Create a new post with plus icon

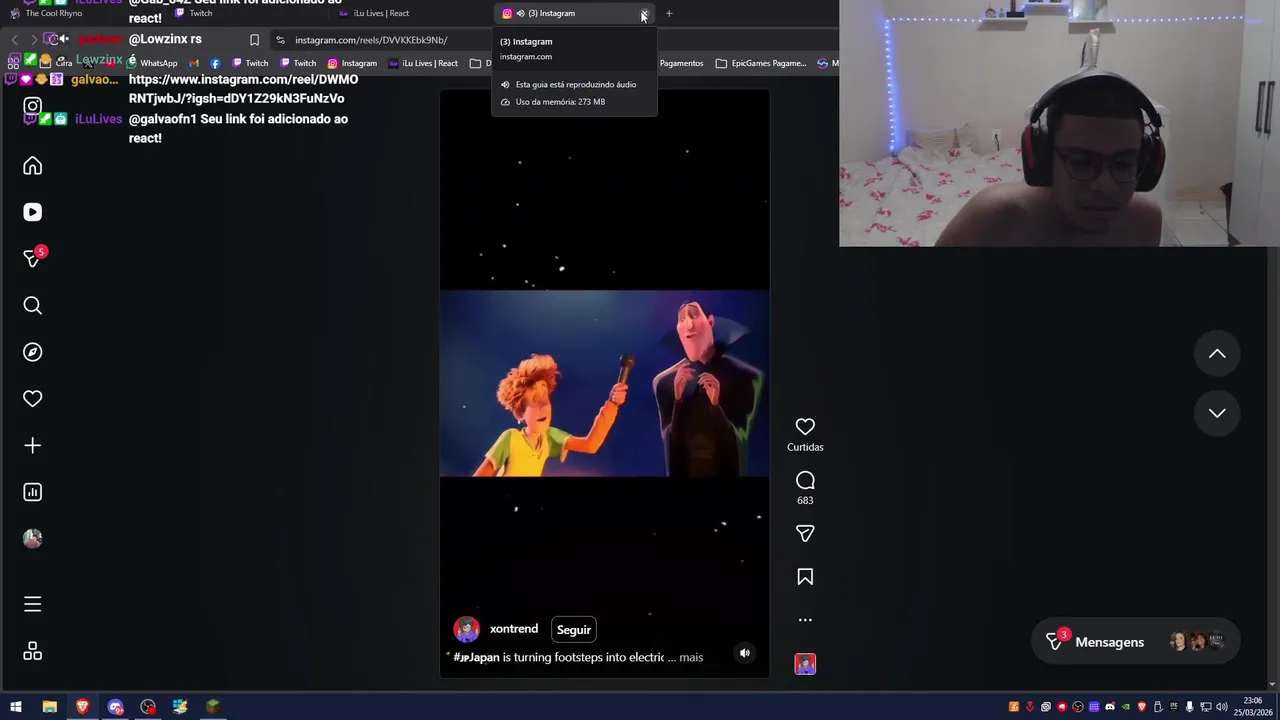pos(33,445)
